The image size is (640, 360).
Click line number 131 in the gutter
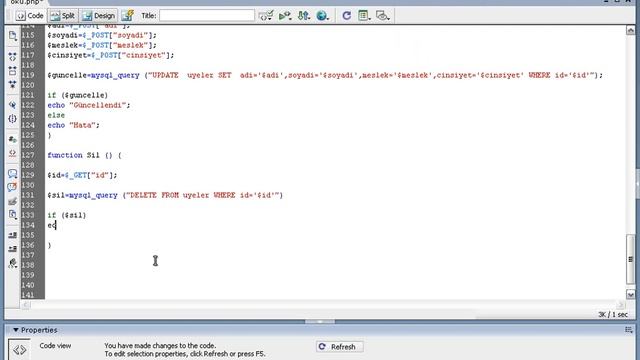tap(28, 195)
